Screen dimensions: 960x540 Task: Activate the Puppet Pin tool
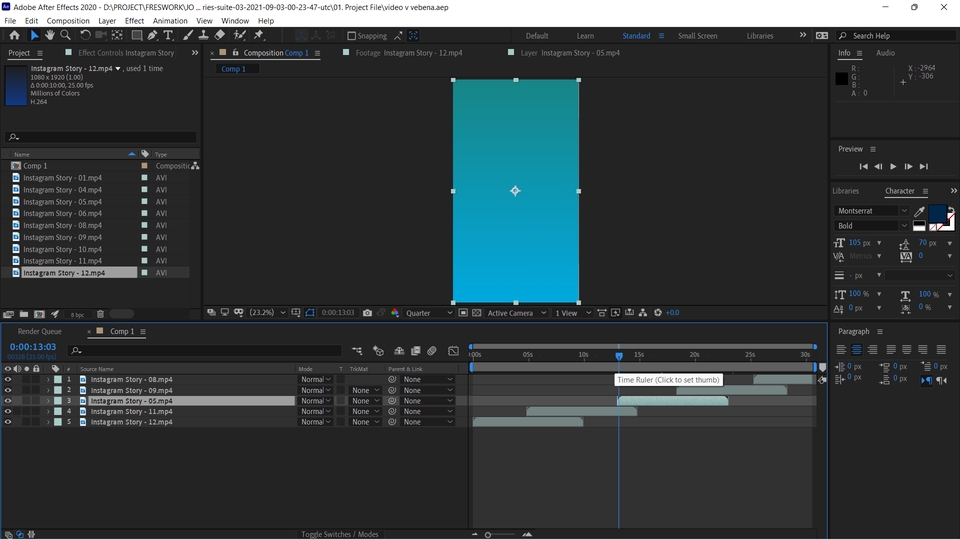coord(259,36)
